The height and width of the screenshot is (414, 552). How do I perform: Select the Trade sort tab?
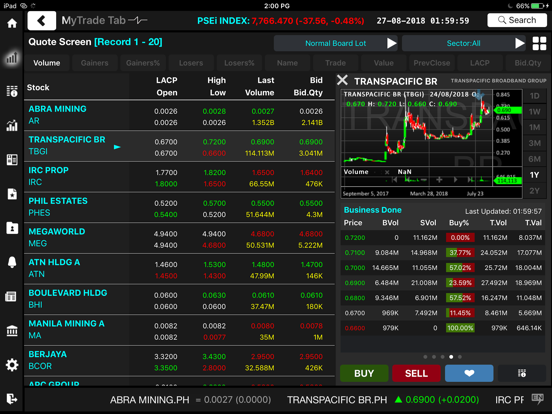pyautogui.click(x=335, y=63)
